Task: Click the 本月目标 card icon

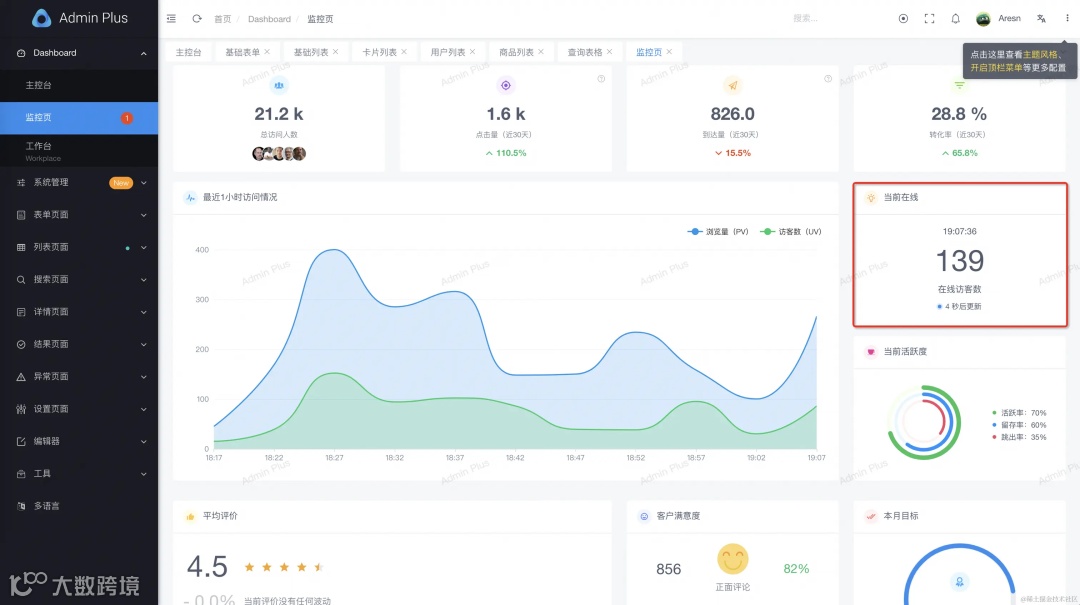Action: (871, 516)
